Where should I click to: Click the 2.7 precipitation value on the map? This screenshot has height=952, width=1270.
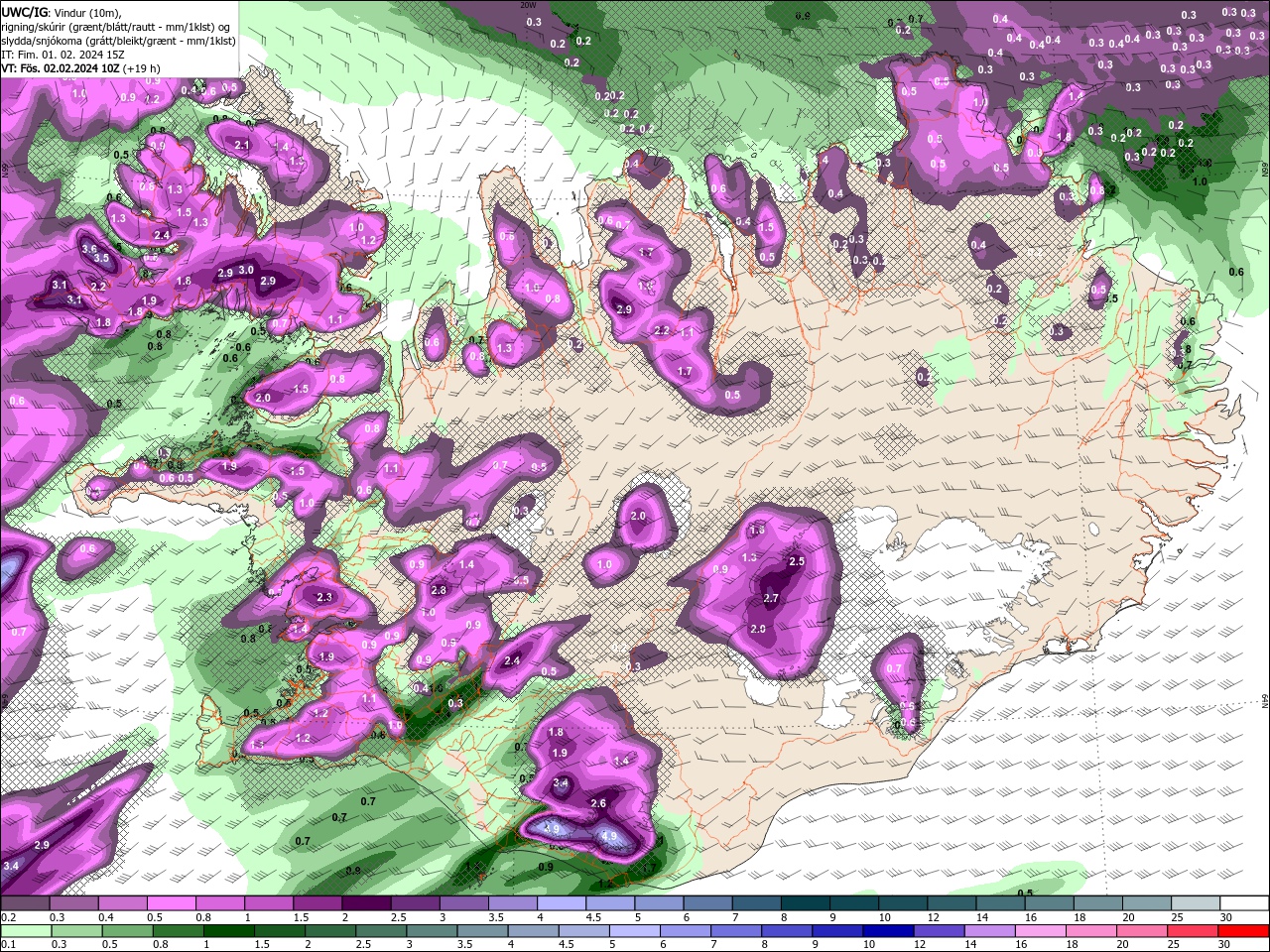[x=772, y=598]
